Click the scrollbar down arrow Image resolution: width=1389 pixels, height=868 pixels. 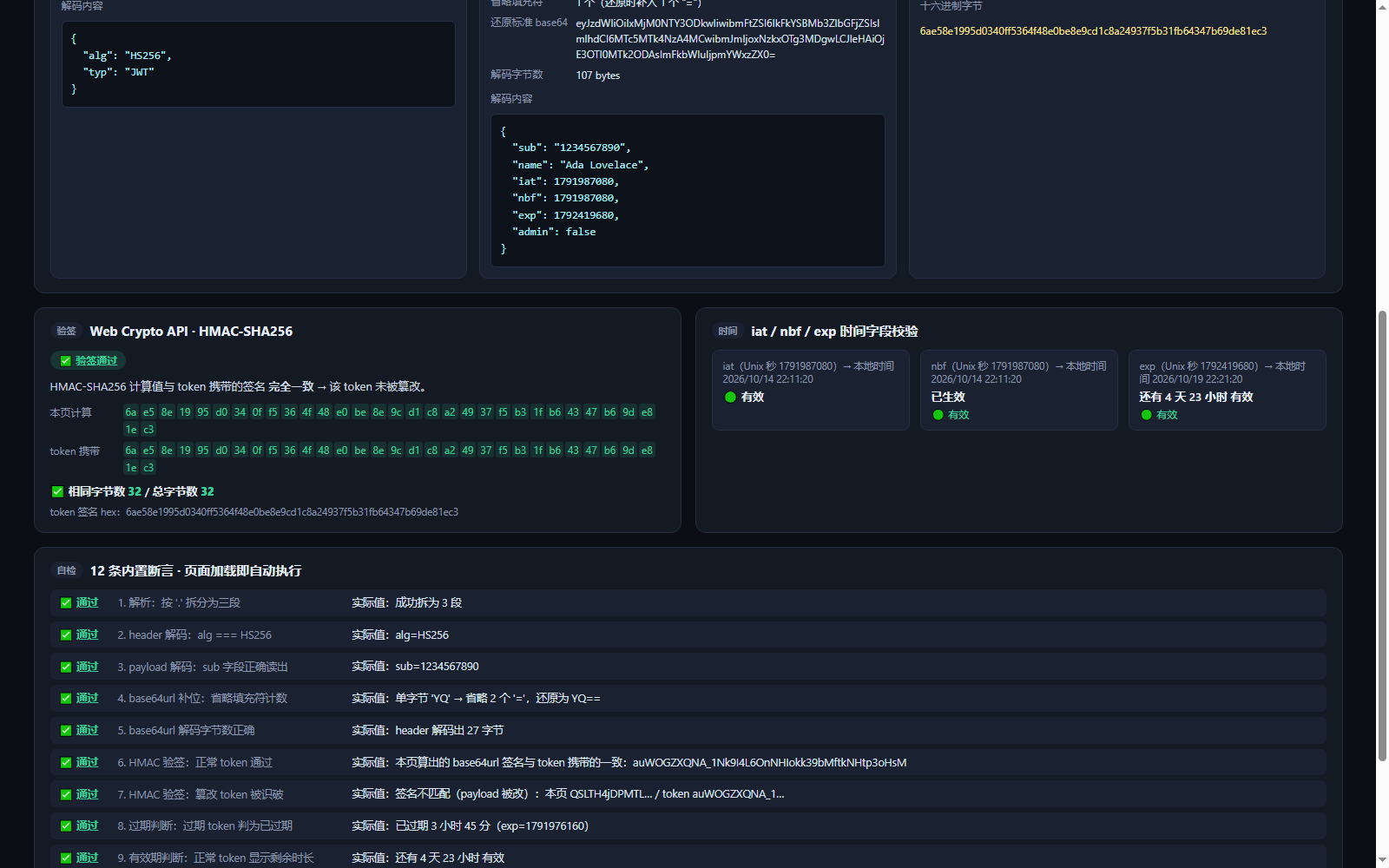(x=1382, y=861)
